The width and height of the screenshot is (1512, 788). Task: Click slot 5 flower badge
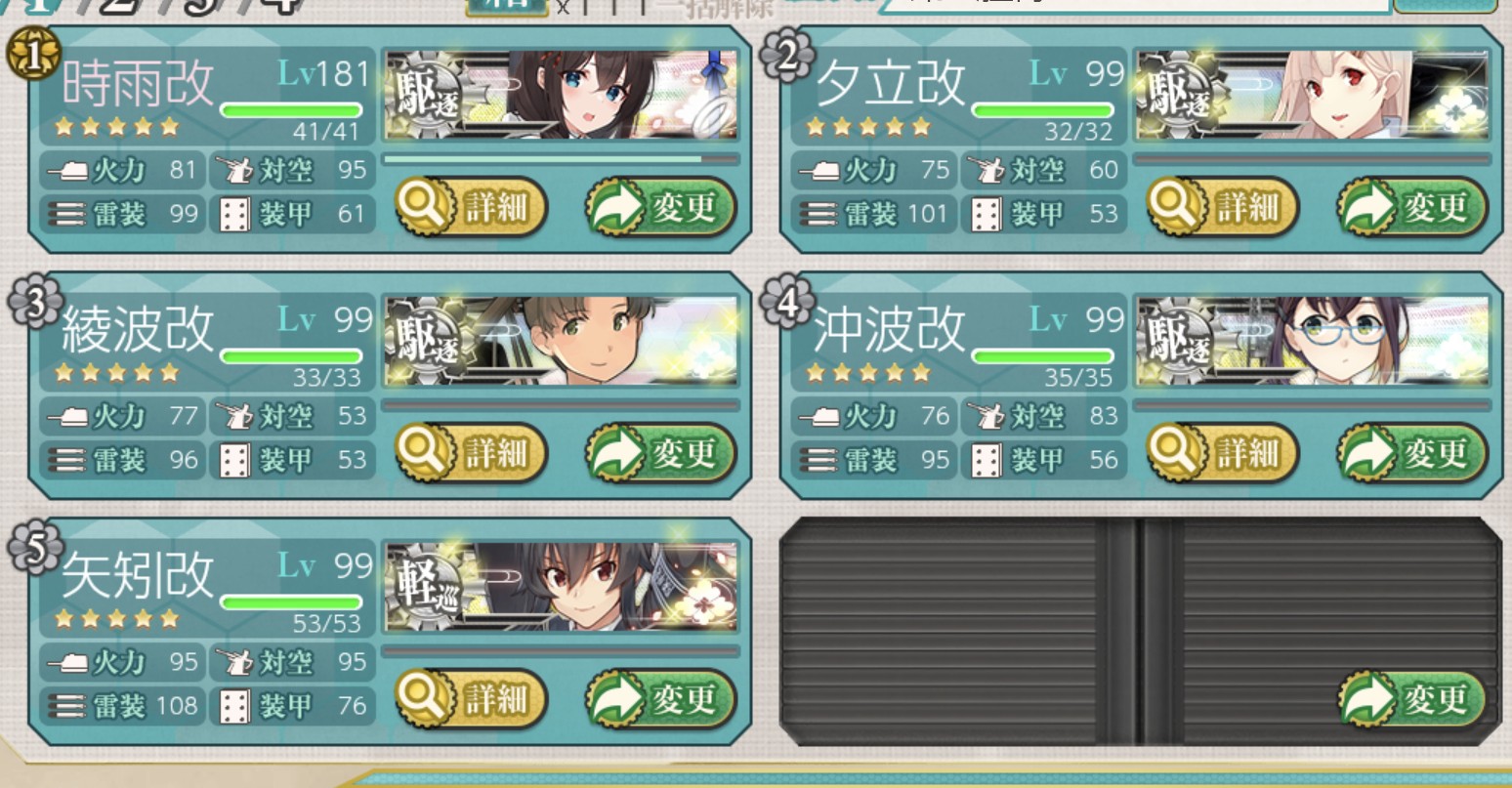pos(34,549)
